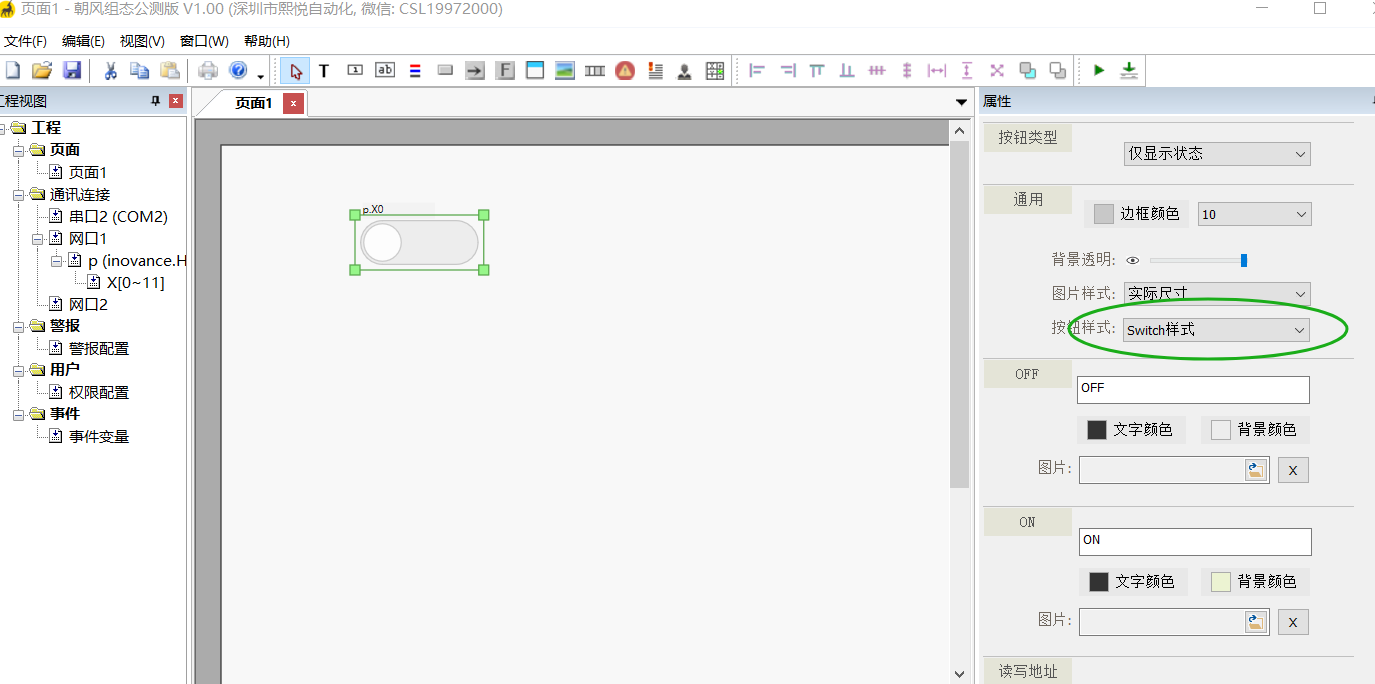
Task: Click the OFF text input field
Action: point(1192,389)
